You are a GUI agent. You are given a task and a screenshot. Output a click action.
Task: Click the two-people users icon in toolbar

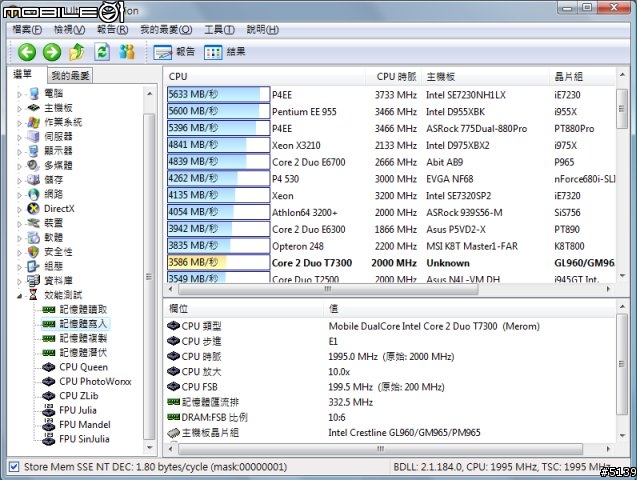click(x=127, y=52)
